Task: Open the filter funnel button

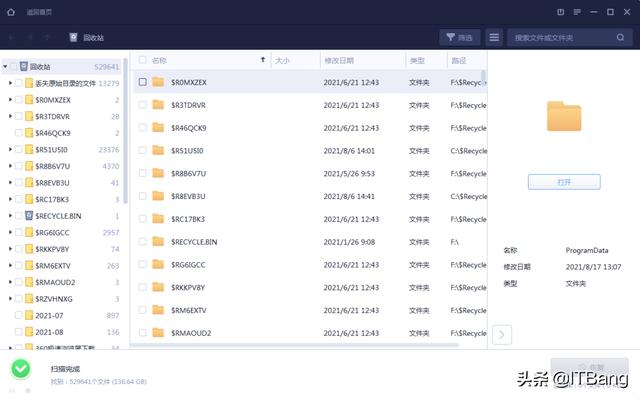Action: point(460,38)
